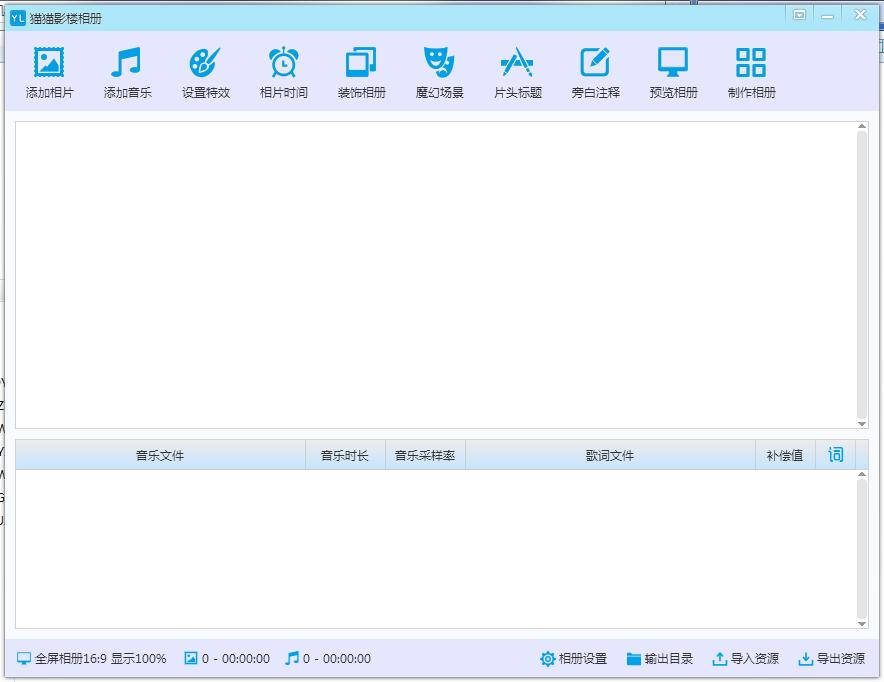Select the 设置特效 effects palette icon

pyautogui.click(x=205, y=64)
